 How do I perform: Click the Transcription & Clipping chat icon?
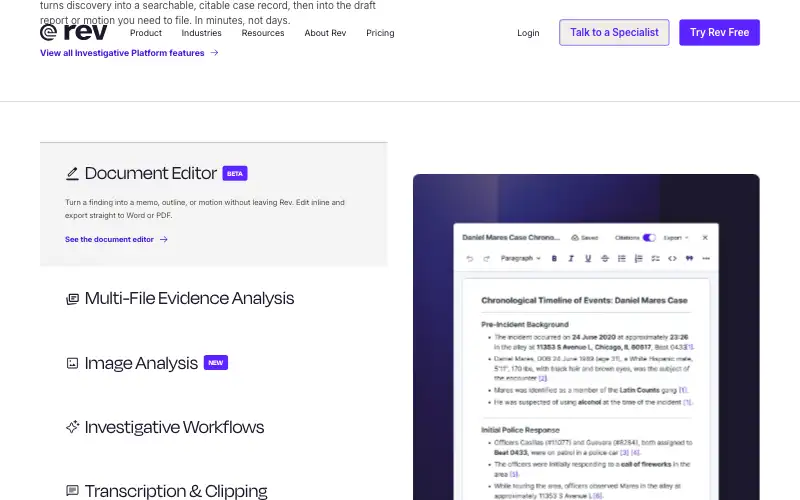pos(72,491)
